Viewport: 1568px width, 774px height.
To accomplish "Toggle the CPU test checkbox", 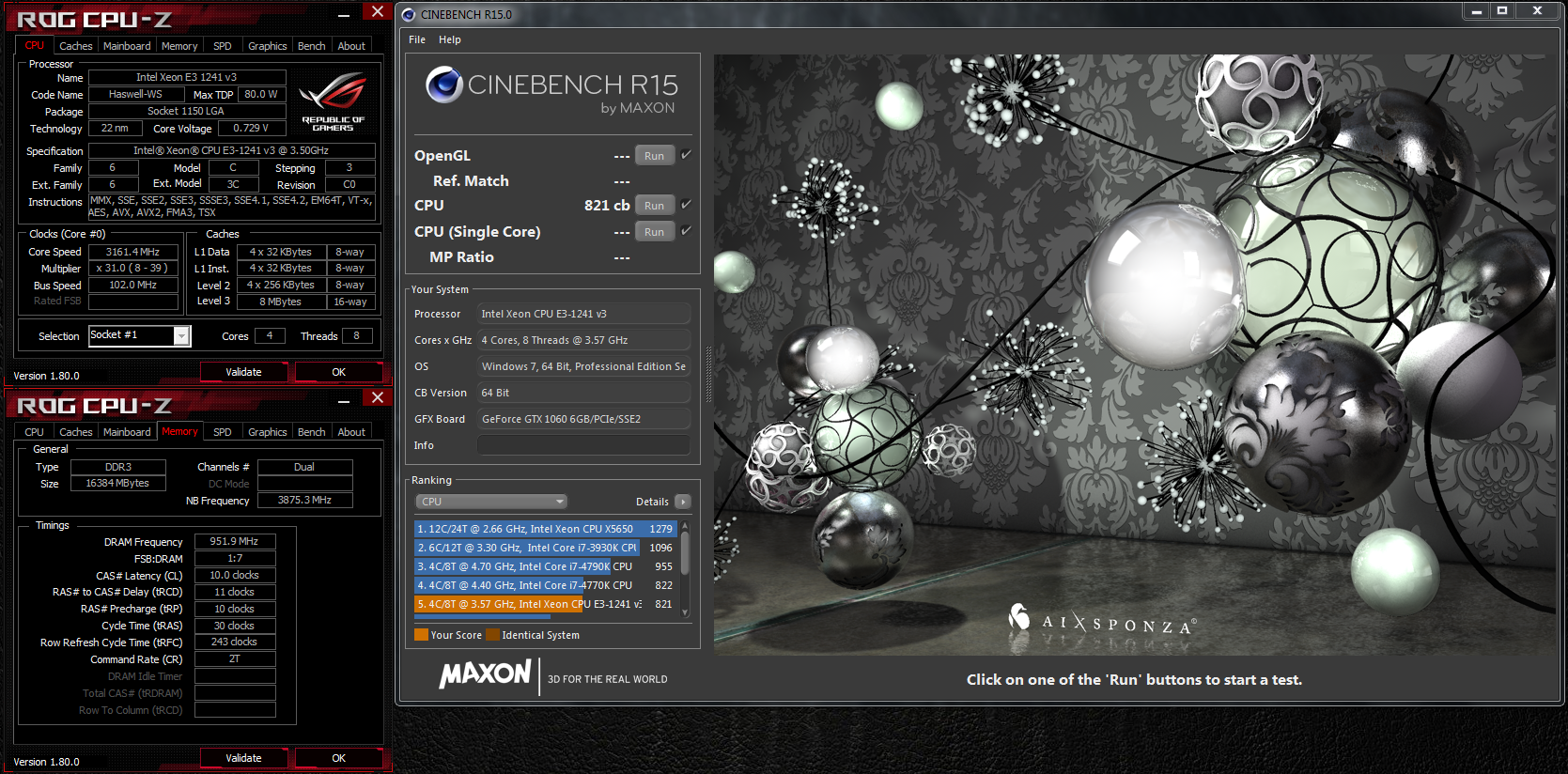I will [686, 205].
